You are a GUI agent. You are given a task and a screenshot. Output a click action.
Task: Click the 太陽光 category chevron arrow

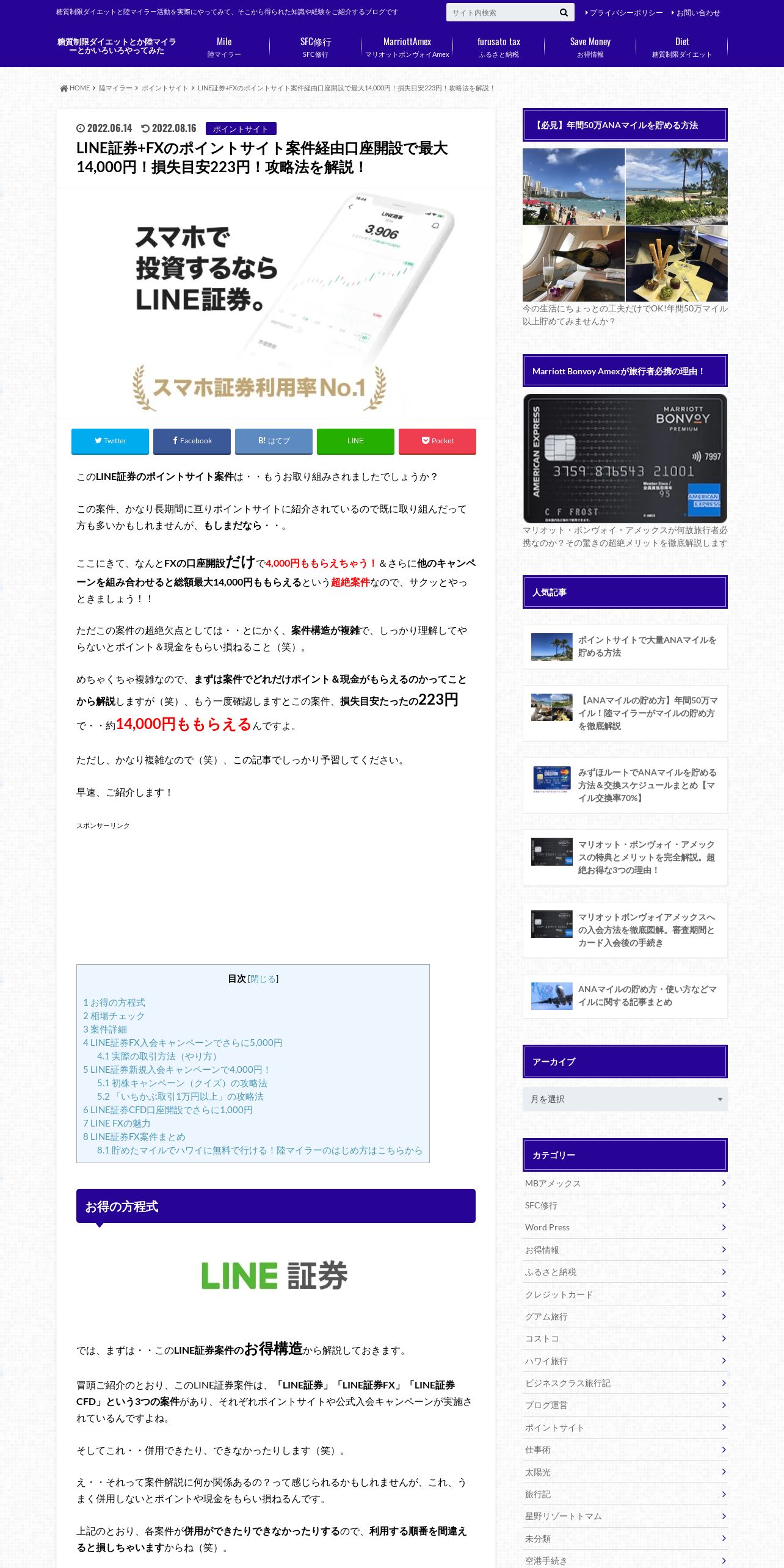click(x=724, y=1472)
